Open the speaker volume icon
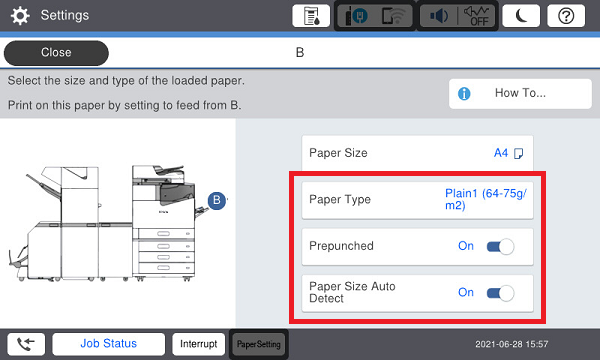The height and width of the screenshot is (360, 600). (x=439, y=16)
